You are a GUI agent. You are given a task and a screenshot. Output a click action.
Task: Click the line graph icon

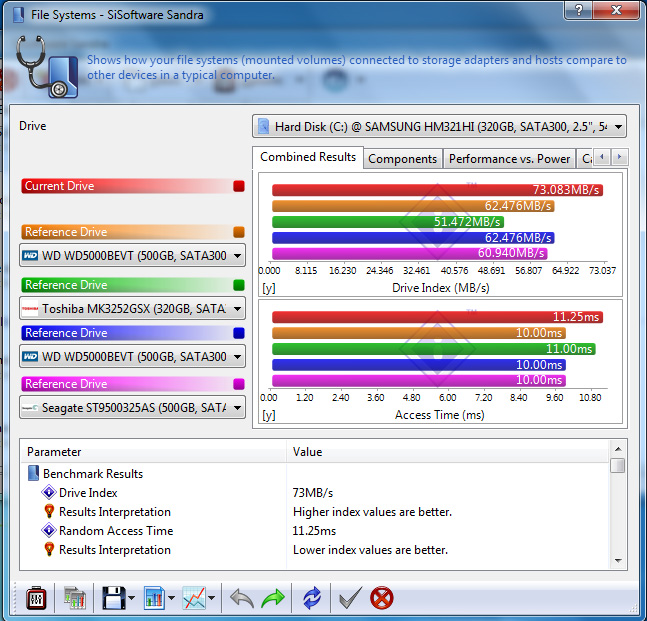pyautogui.click(x=194, y=598)
